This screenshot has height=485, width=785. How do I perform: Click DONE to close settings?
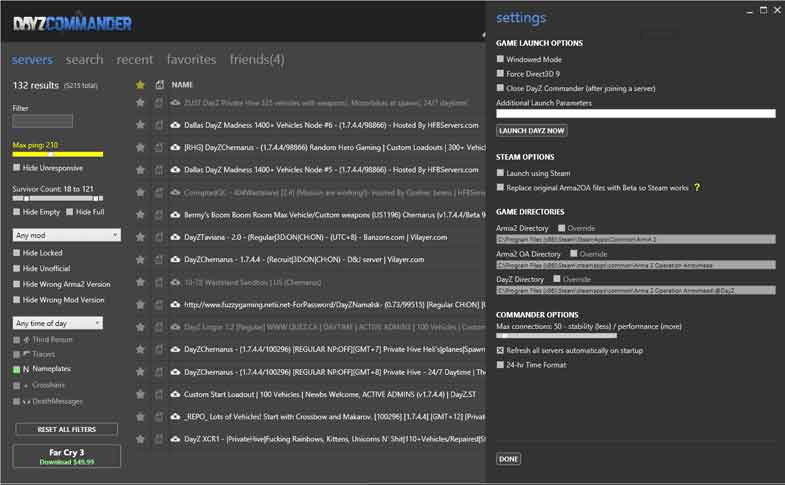pos(509,459)
